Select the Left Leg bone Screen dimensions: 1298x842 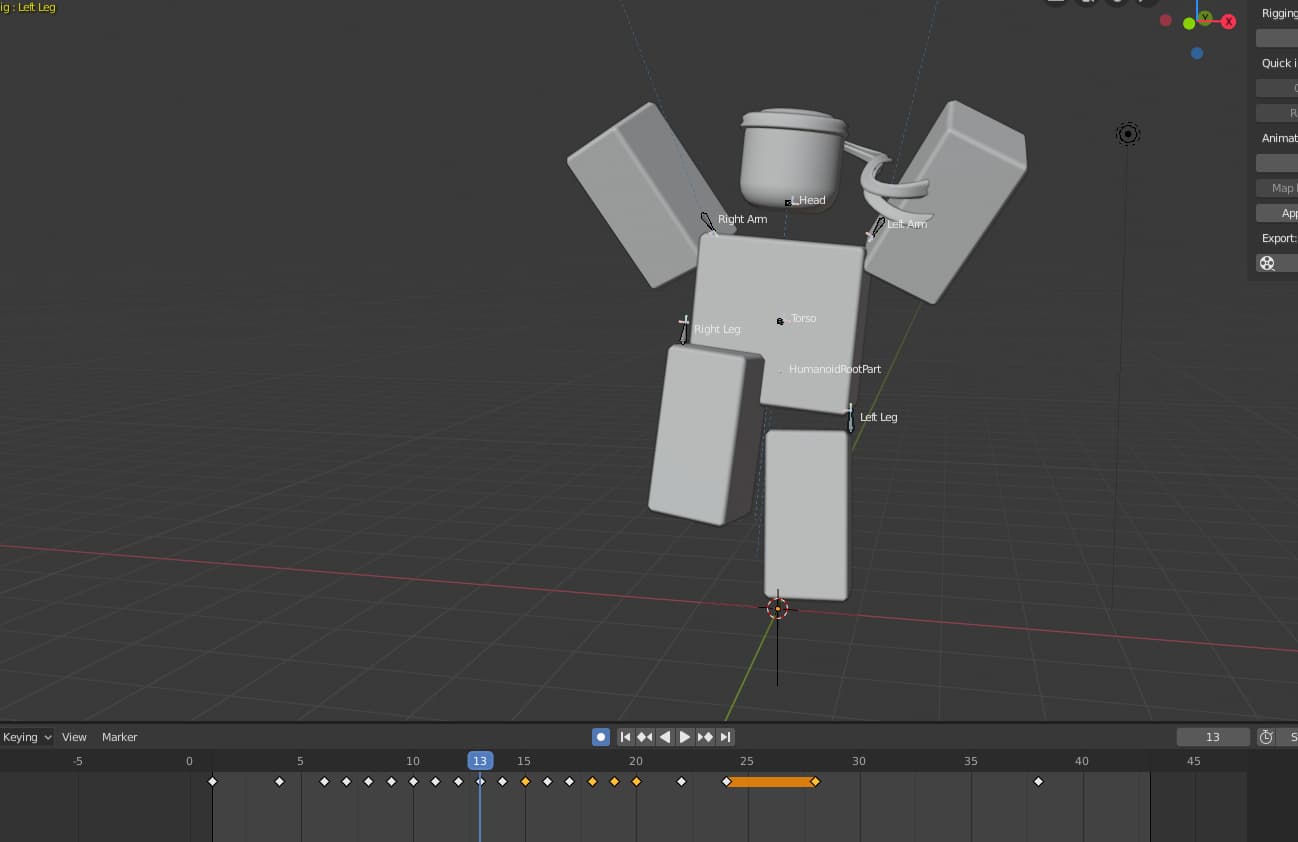850,418
